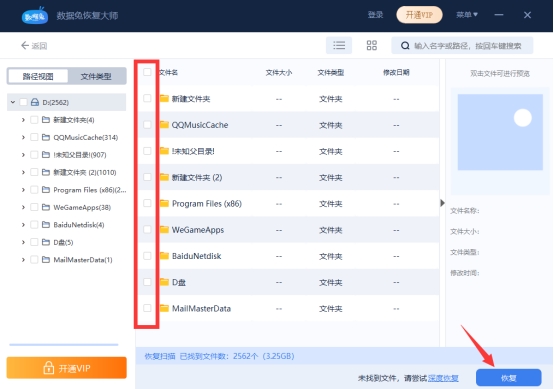
Task: Check the QQMusicCache row checkbox in list
Action: coord(147,124)
